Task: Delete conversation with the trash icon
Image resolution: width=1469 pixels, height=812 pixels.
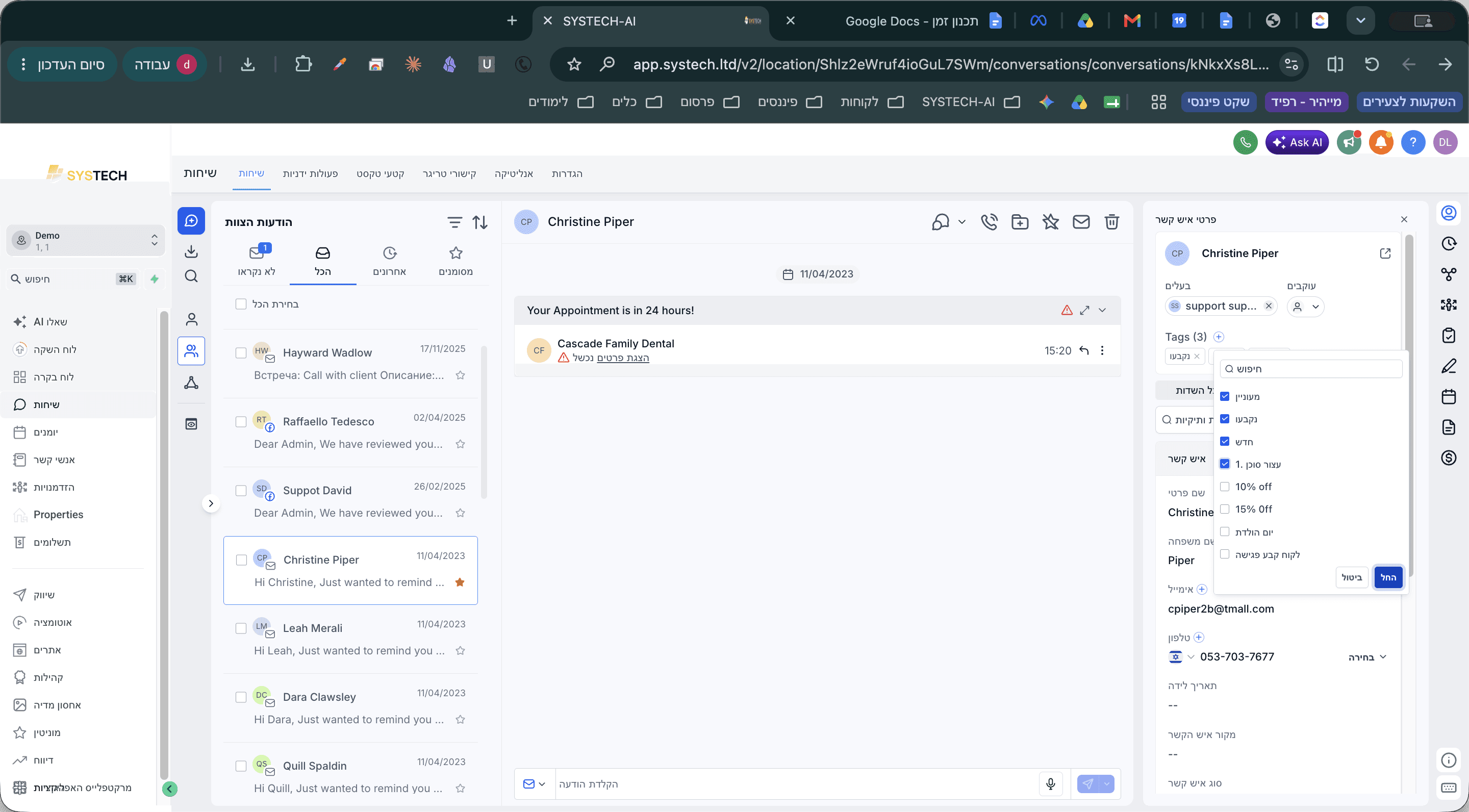Action: tap(1111, 222)
